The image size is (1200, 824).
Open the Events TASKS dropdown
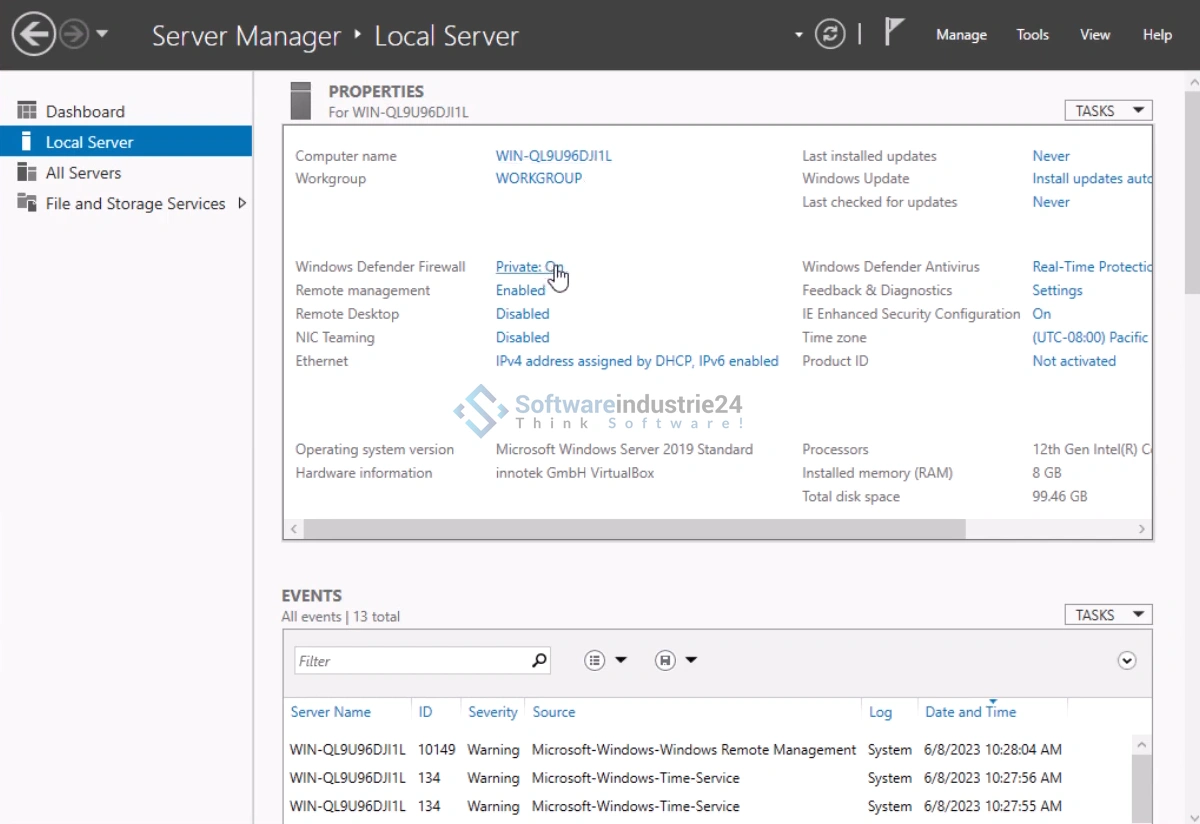pyautogui.click(x=1108, y=615)
